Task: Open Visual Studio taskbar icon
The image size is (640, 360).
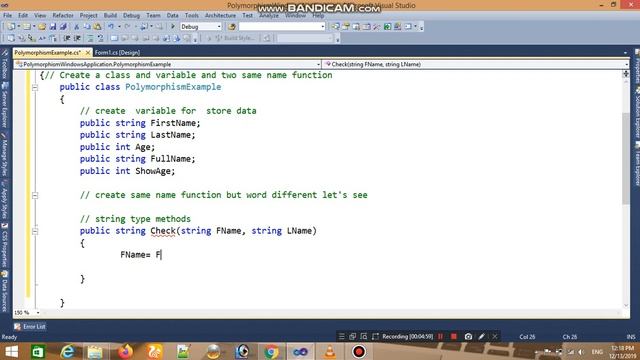Action: coord(300,352)
